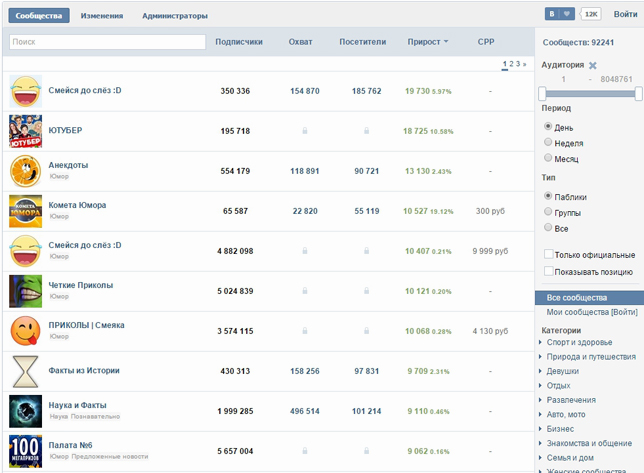Select the Месяц period radio button
Viewport: 644px width, 473px height.
548,158
